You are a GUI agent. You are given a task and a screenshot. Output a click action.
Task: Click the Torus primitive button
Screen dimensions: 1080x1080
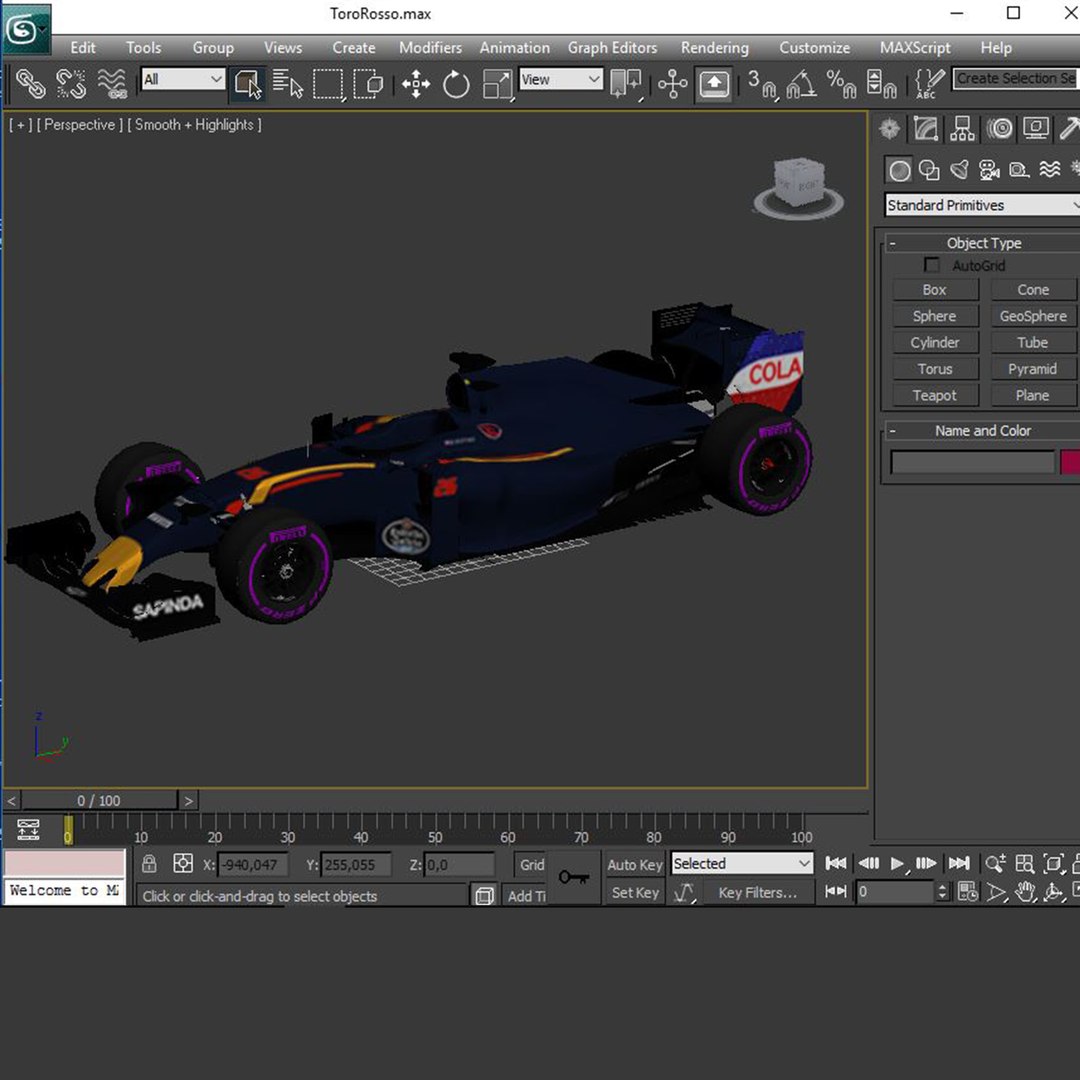pos(935,369)
